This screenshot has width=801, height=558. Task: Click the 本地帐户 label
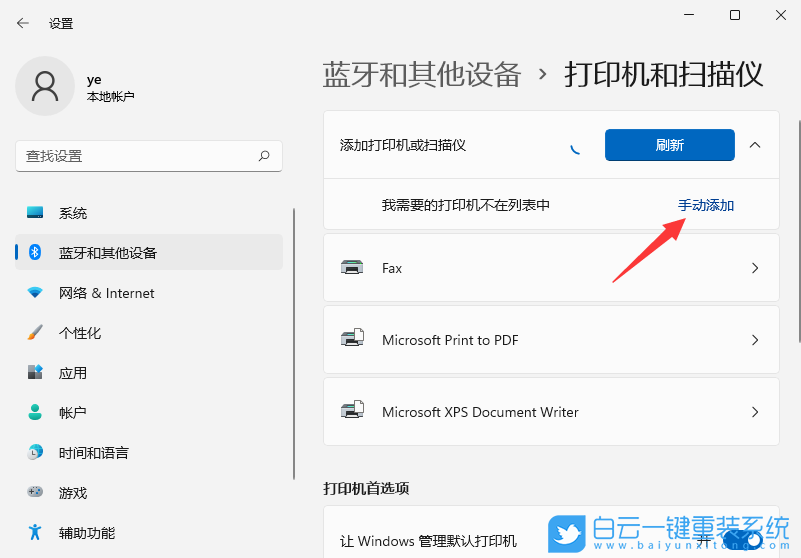pyautogui.click(x=110, y=96)
